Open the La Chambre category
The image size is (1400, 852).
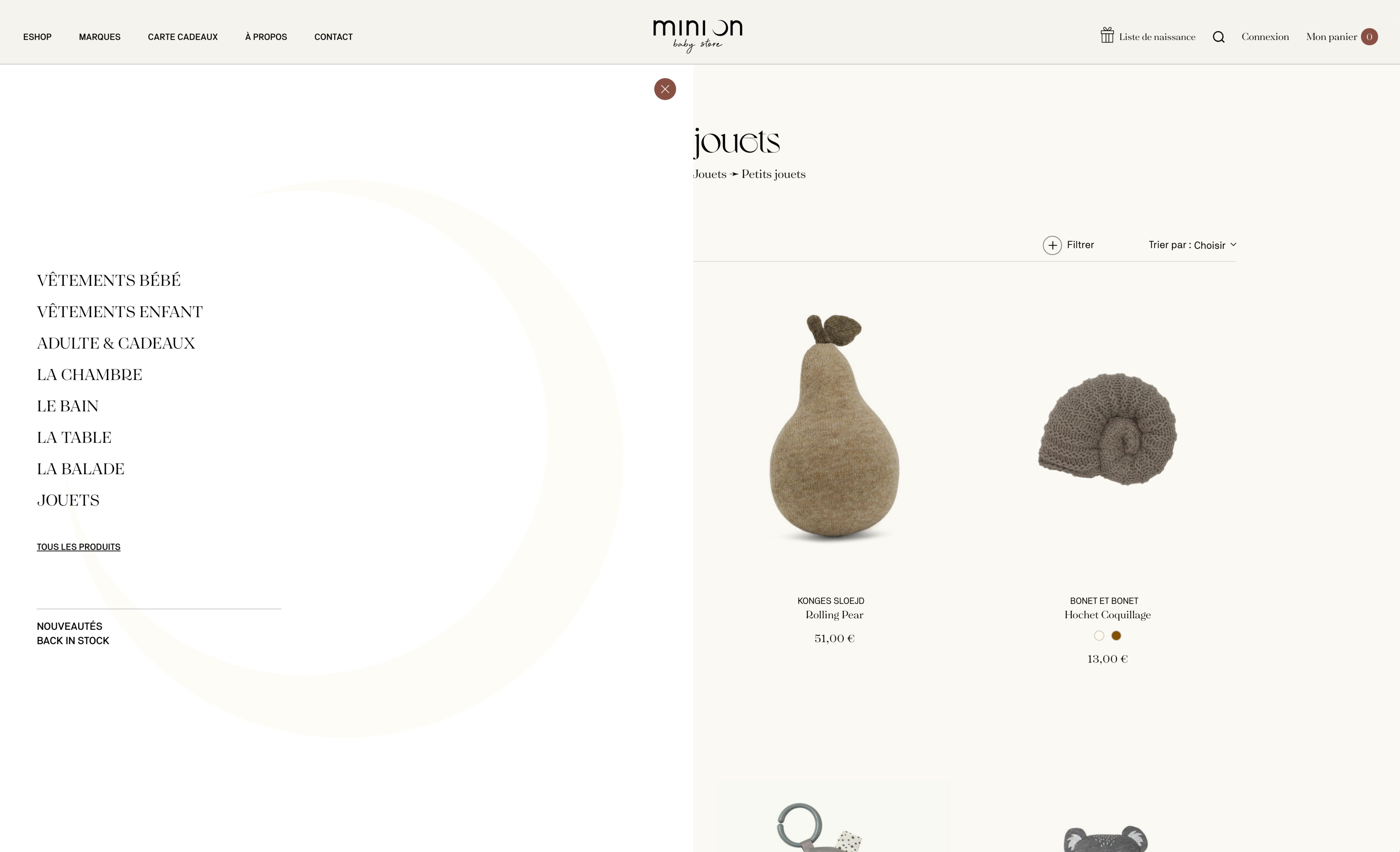point(89,375)
